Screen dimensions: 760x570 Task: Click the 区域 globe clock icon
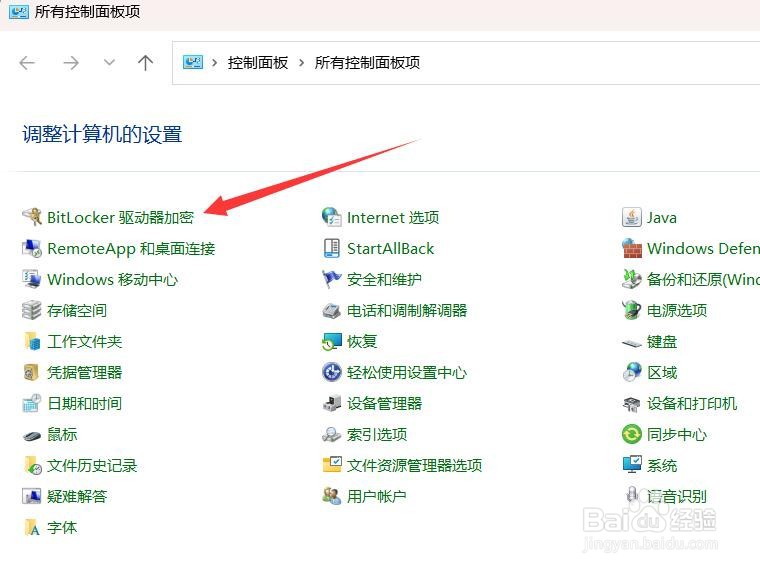coord(632,372)
